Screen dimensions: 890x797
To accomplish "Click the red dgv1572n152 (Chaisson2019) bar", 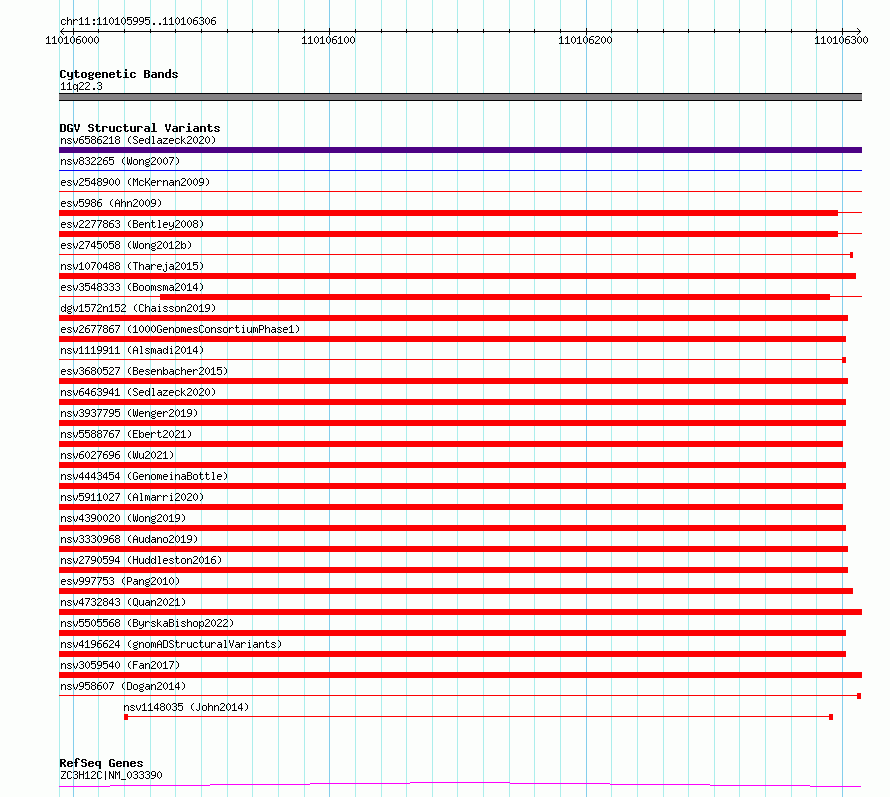I will 454,318.
